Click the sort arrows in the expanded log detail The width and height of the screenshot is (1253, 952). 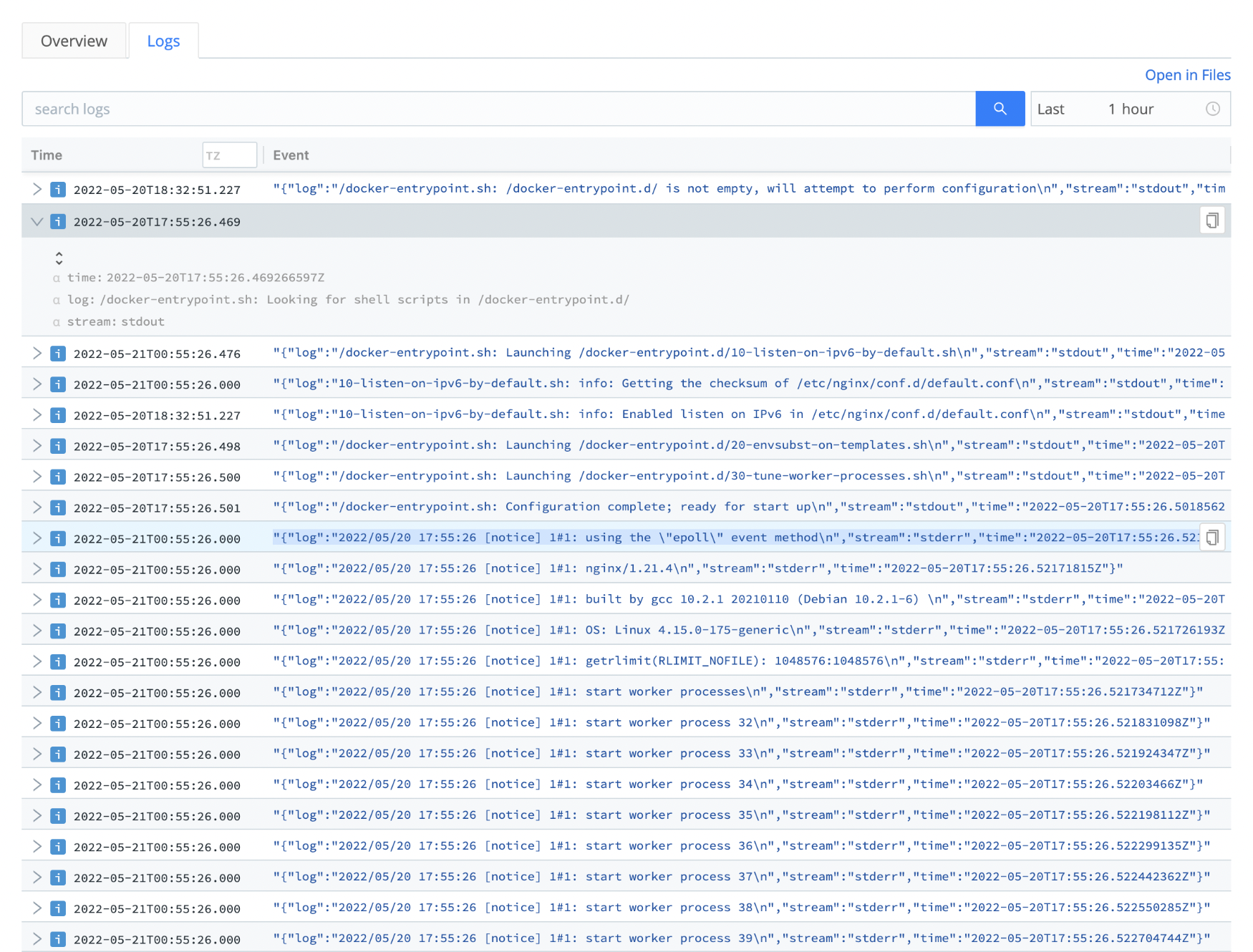(x=59, y=257)
